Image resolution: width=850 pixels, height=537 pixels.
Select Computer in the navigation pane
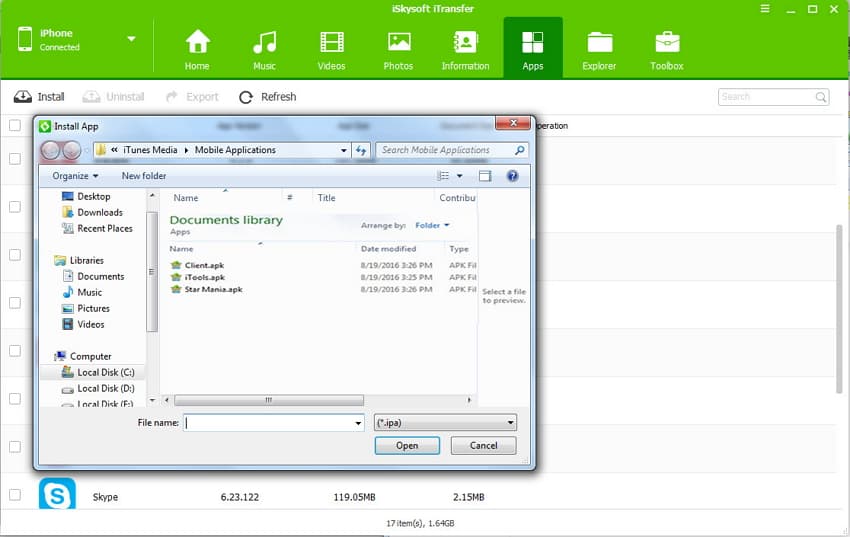click(x=83, y=357)
